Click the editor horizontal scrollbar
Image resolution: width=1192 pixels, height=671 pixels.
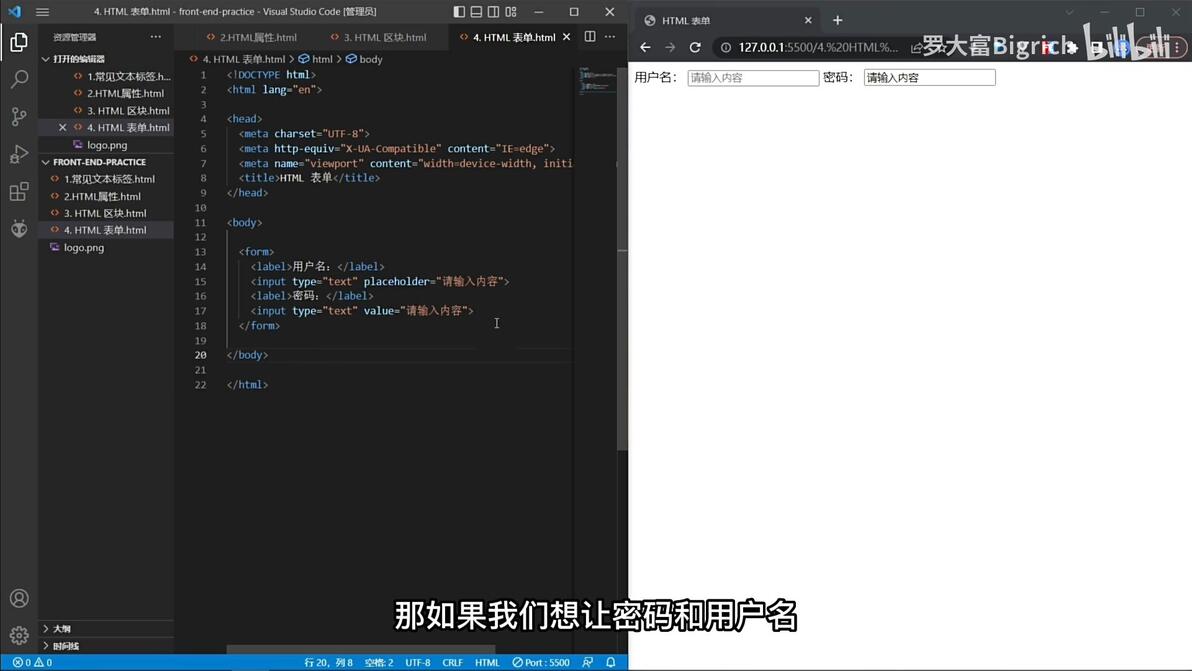tap(361, 650)
